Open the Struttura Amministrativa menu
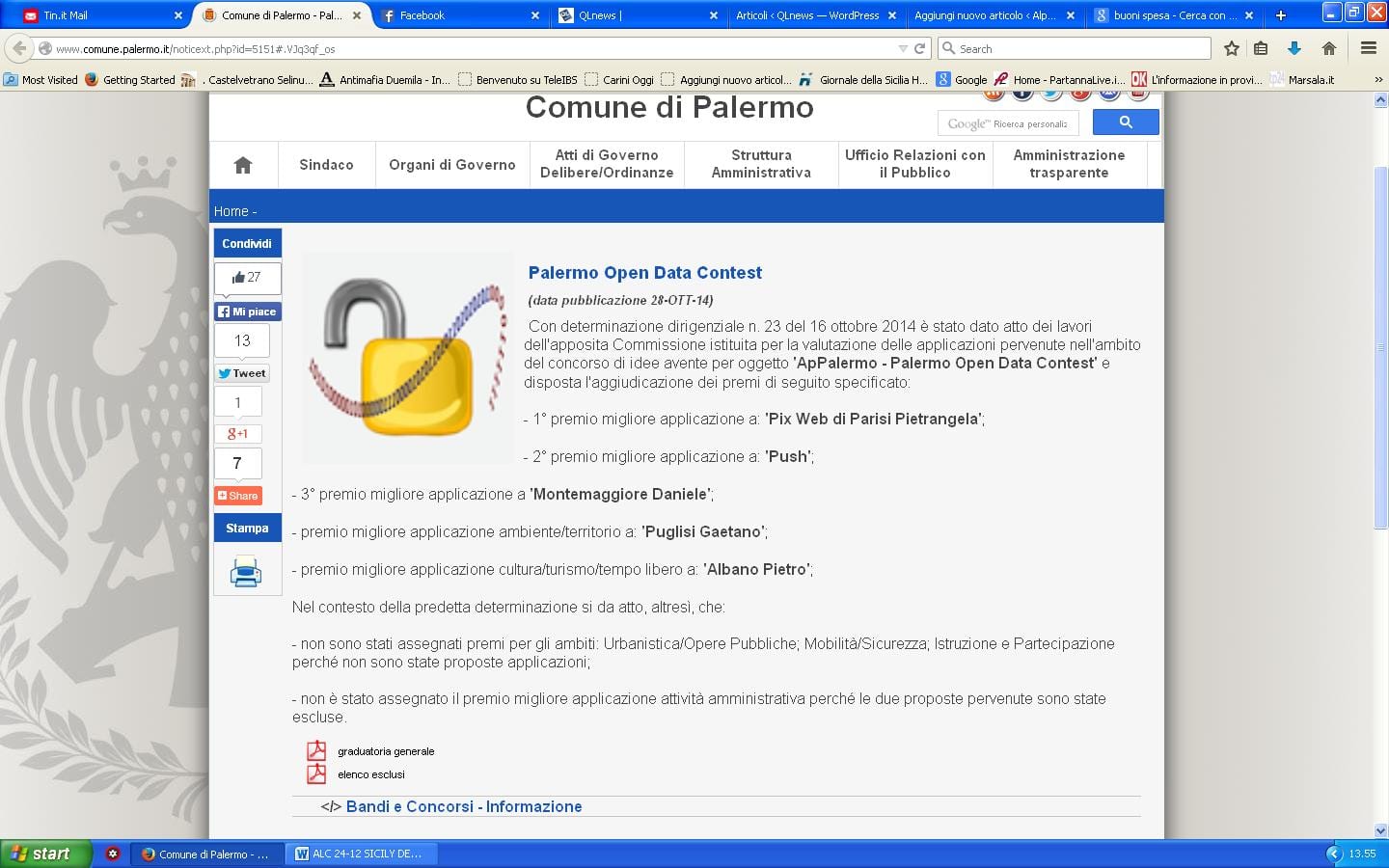This screenshot has height=868, width=1389. coord(761,164)
